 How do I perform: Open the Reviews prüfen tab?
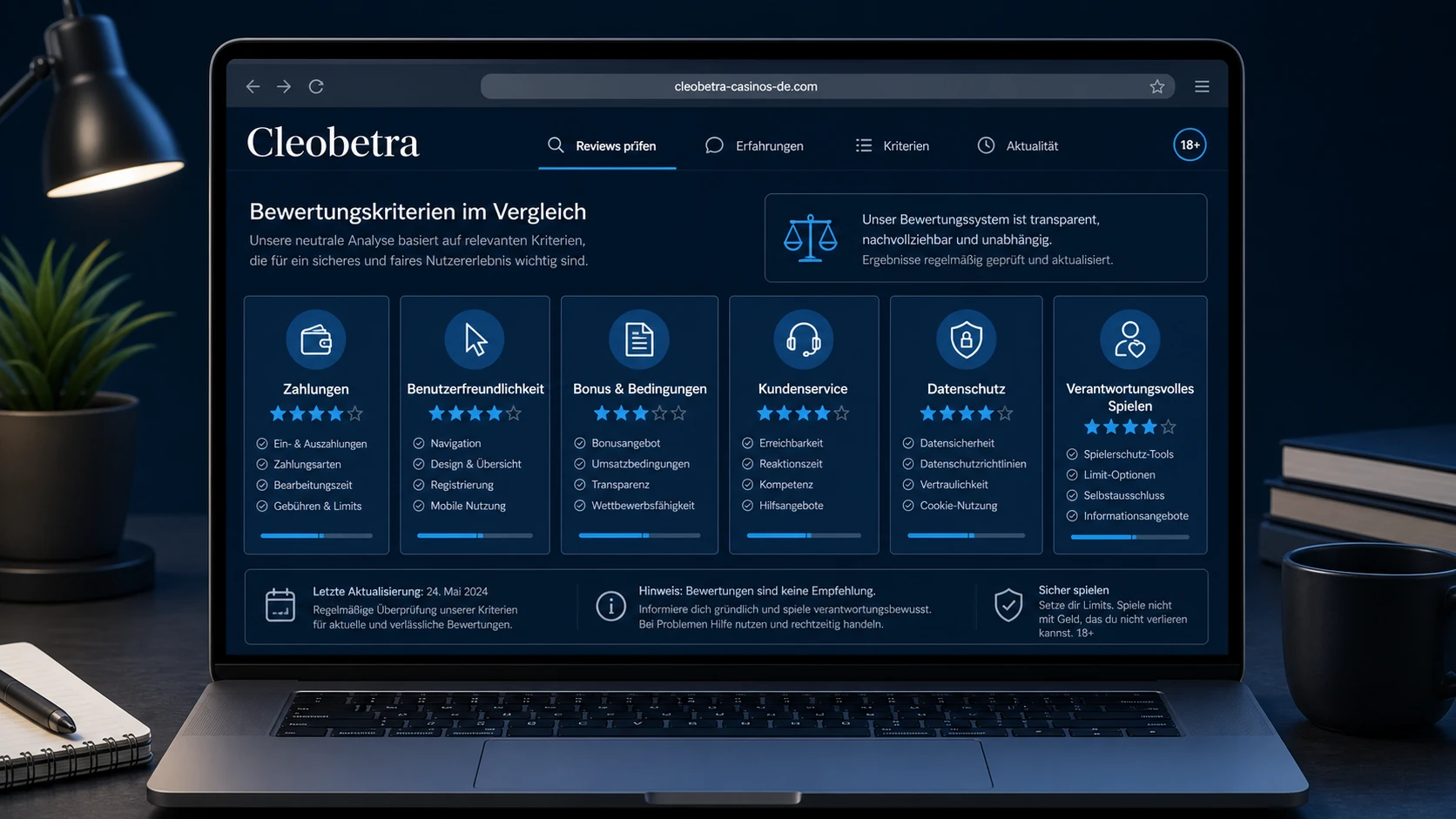click(x=607, y=145)
